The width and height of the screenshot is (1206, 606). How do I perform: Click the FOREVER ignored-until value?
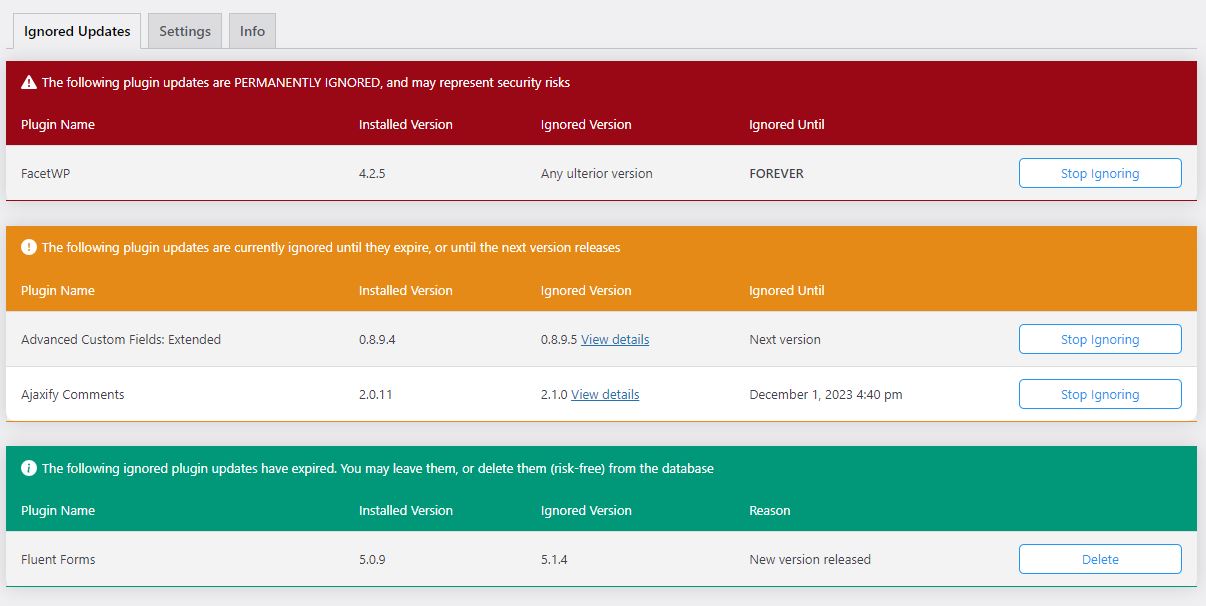coord(776,173)
